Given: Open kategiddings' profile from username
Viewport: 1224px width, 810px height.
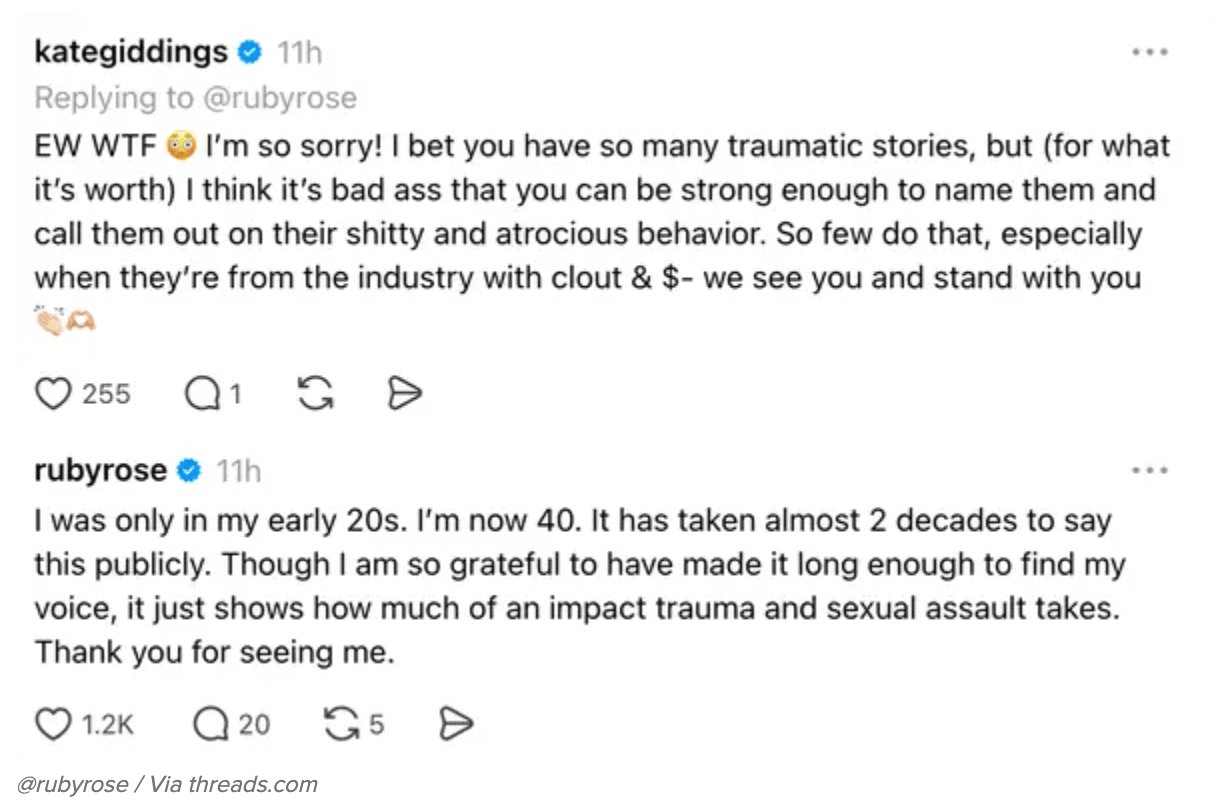Looking at the screenshot, I should pos(132,52).
